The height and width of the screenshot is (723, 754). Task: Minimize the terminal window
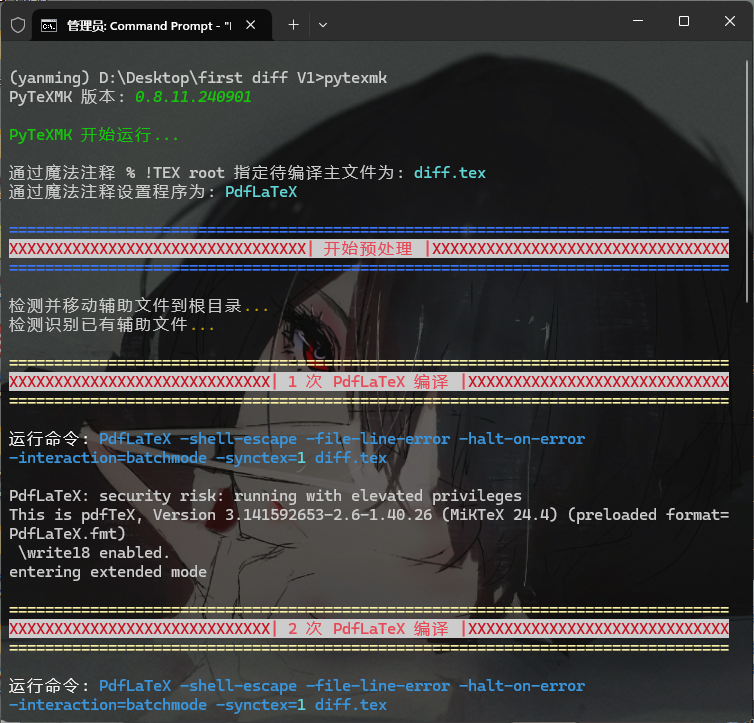(638, 21)
